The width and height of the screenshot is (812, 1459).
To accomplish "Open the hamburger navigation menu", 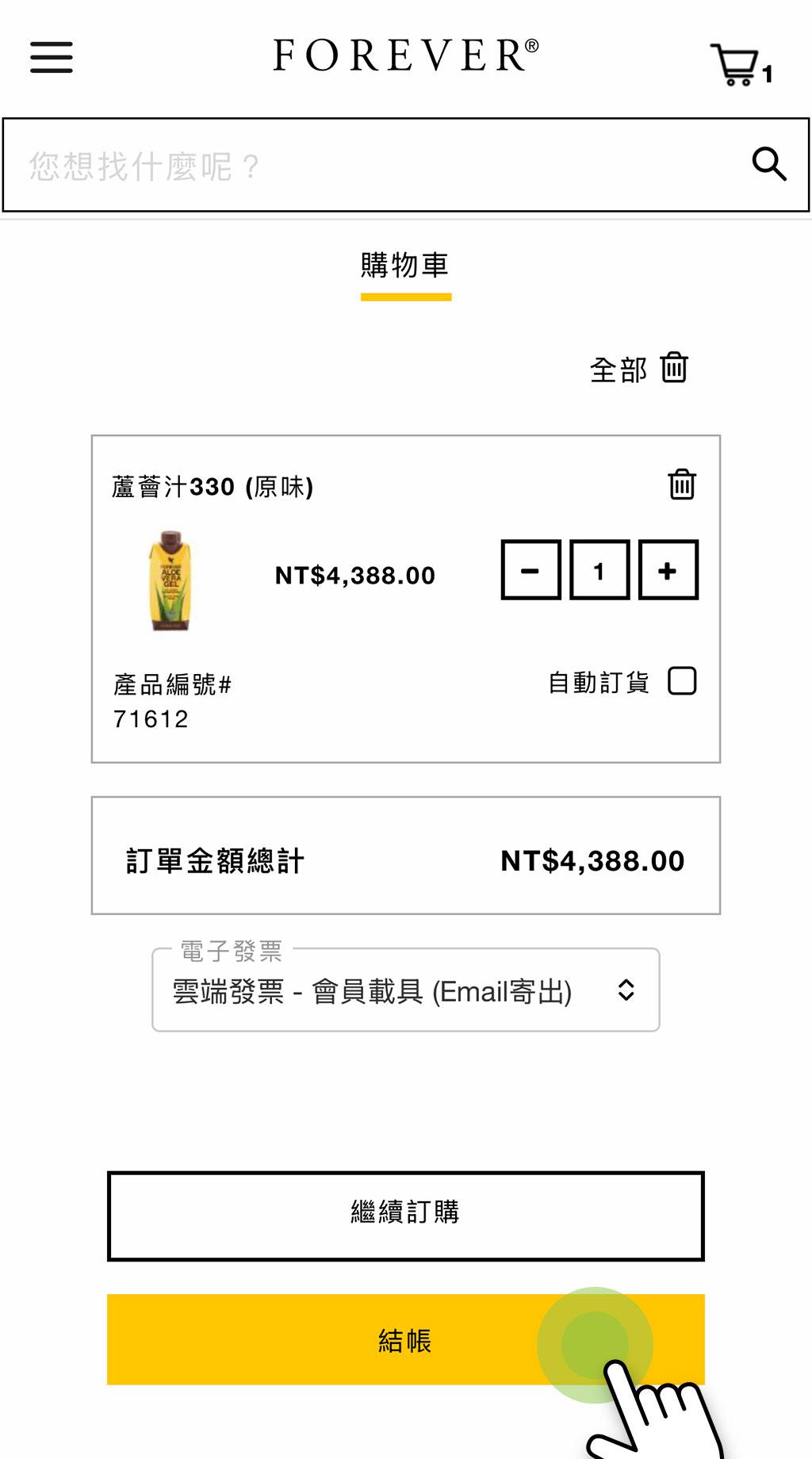I will tap(52, 57).
